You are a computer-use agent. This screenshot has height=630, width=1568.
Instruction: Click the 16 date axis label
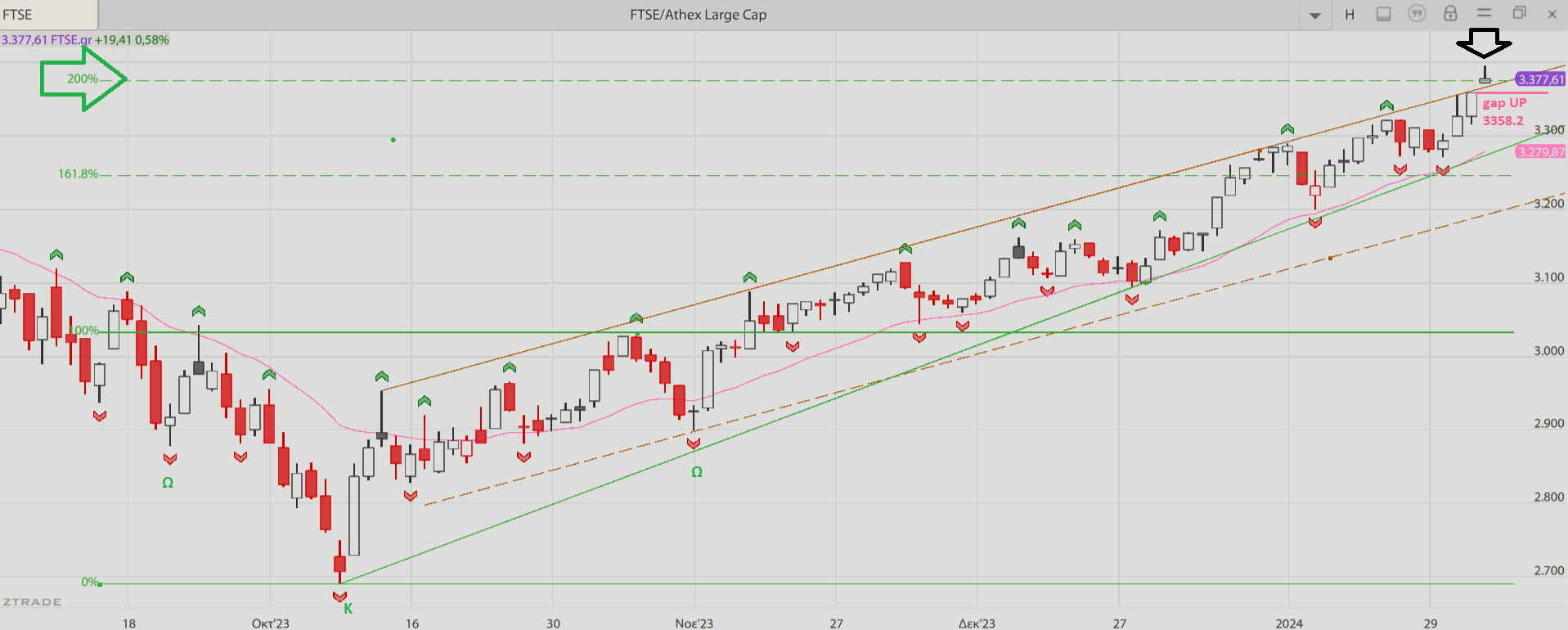tap(412, 623)
